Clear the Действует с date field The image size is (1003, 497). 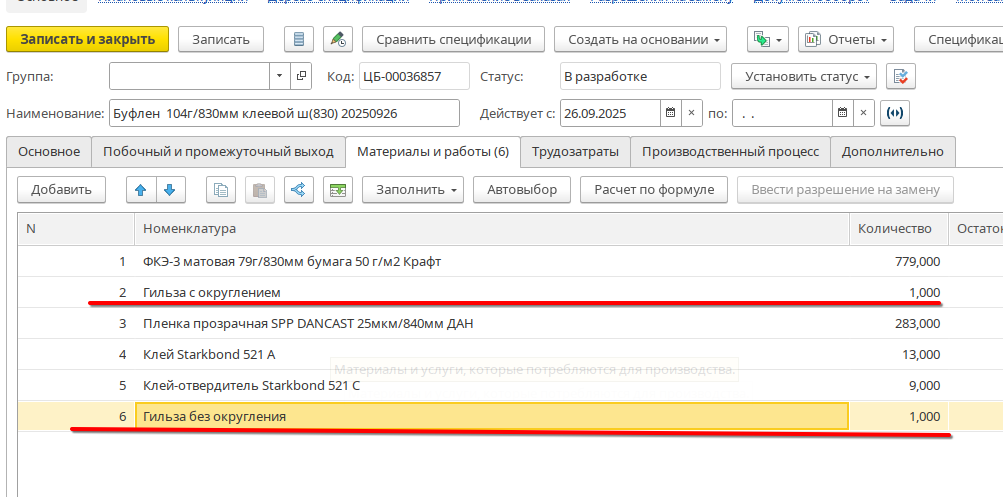692,113
